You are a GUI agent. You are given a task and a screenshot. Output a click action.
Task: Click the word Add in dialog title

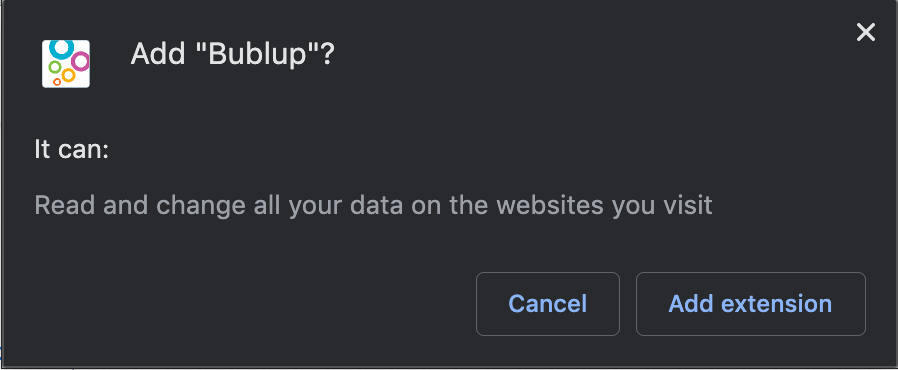click(159, 55)
